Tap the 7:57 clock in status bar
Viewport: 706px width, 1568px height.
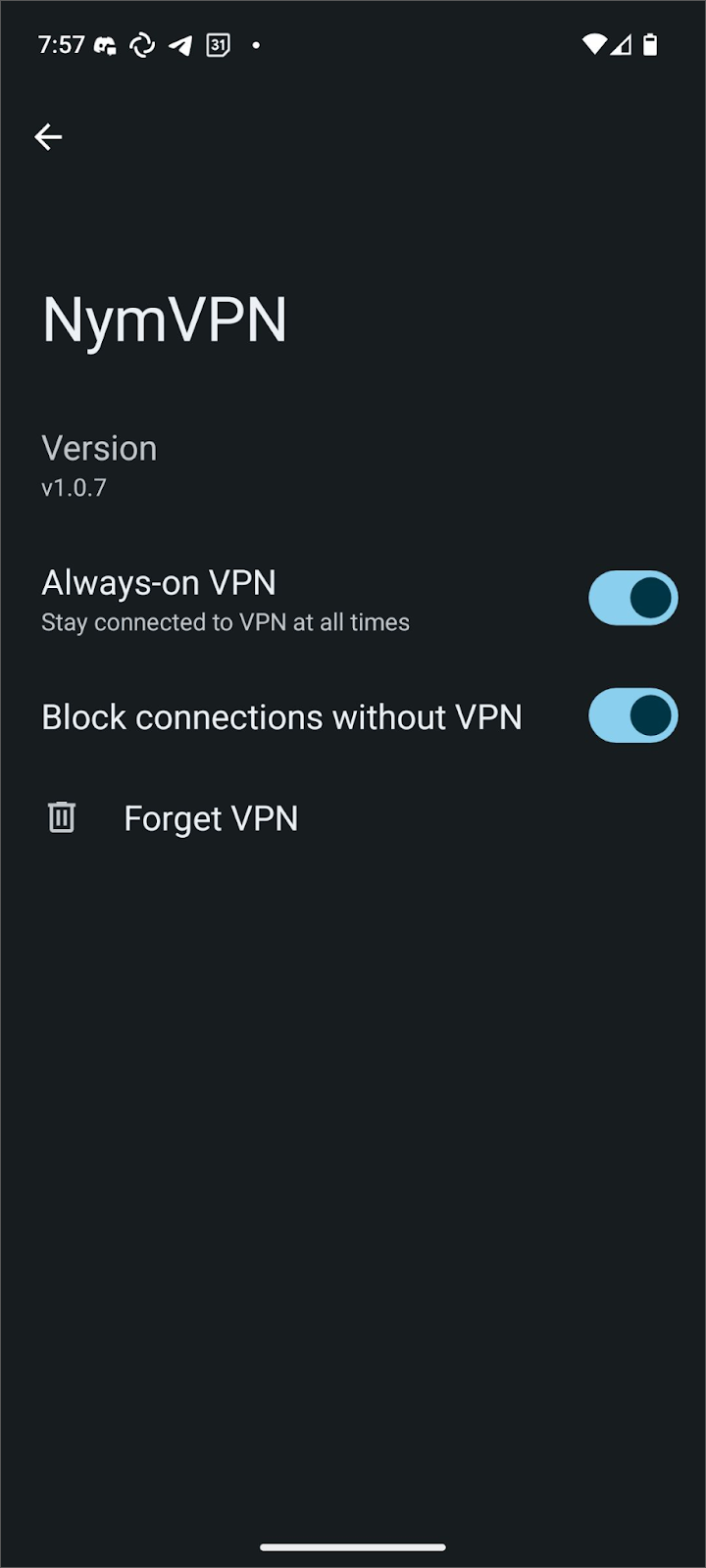pos(61,45)
